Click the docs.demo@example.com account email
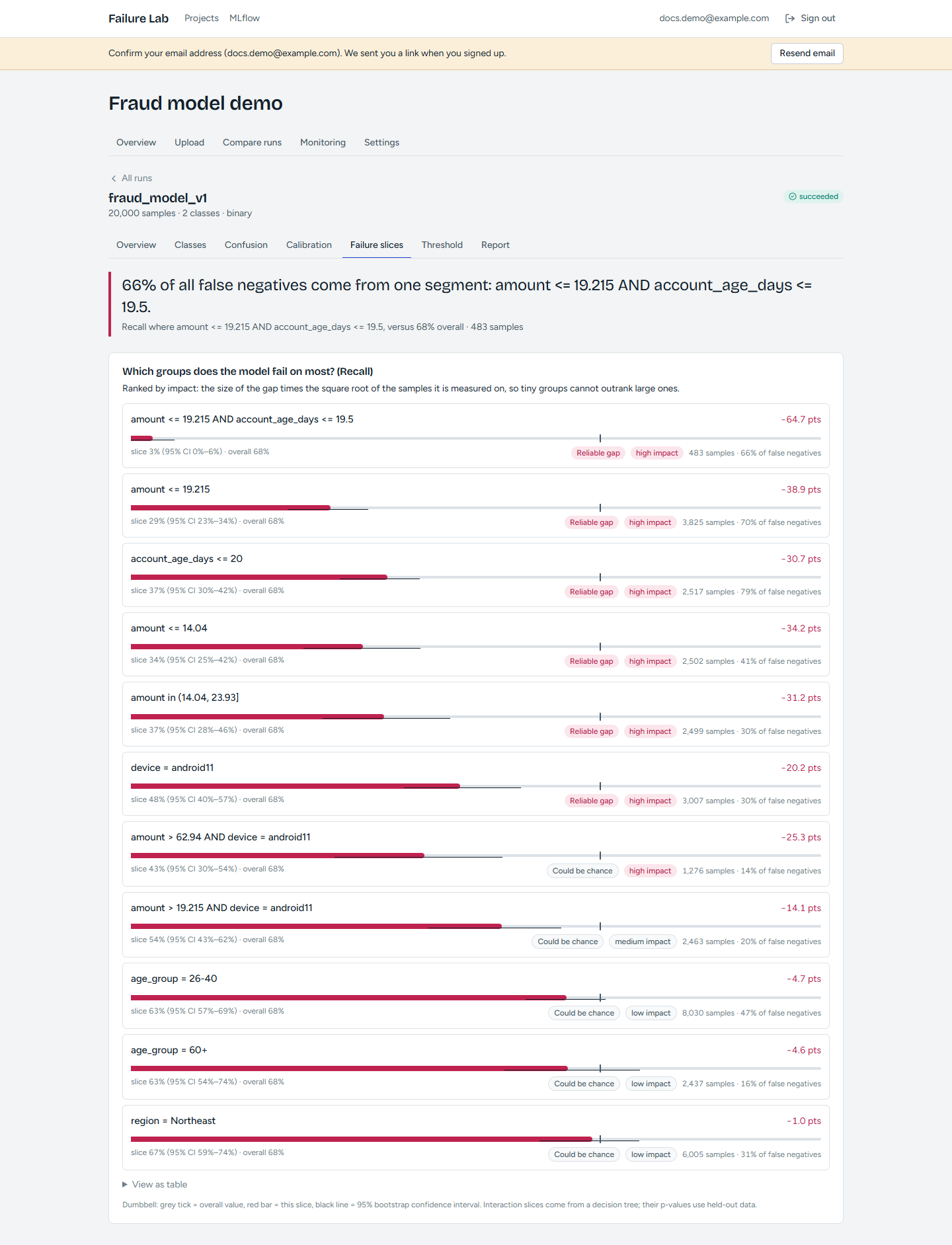Image resolution: width=952 pixels, height=1245 pixels. pyautogui.click(x=714, y=19)
